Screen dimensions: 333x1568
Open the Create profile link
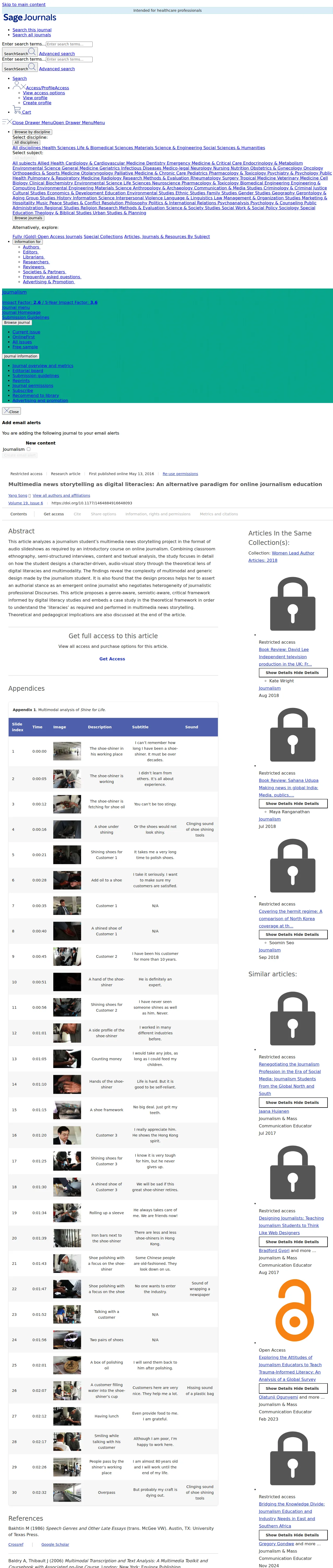tap(37, 103)
